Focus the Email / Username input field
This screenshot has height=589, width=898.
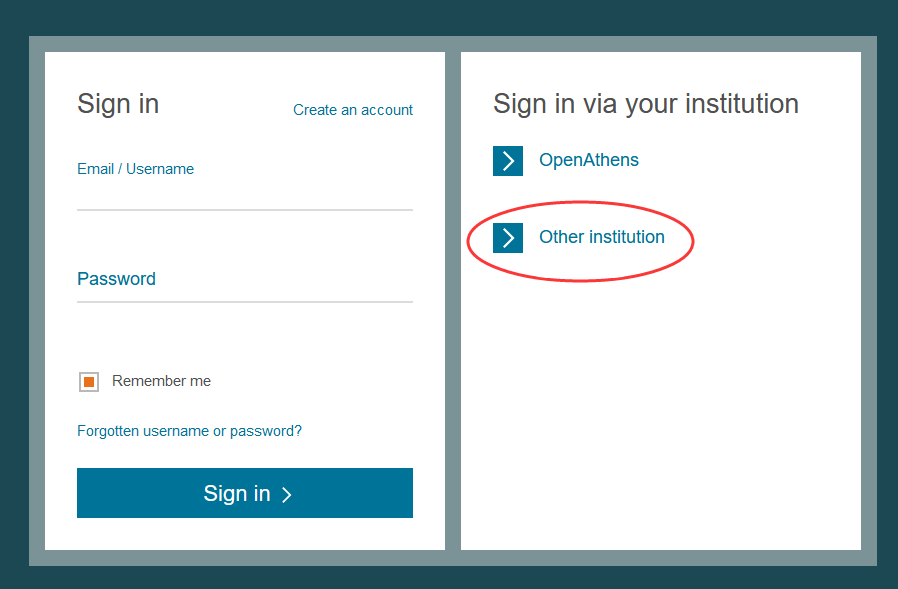click(244, 195)
